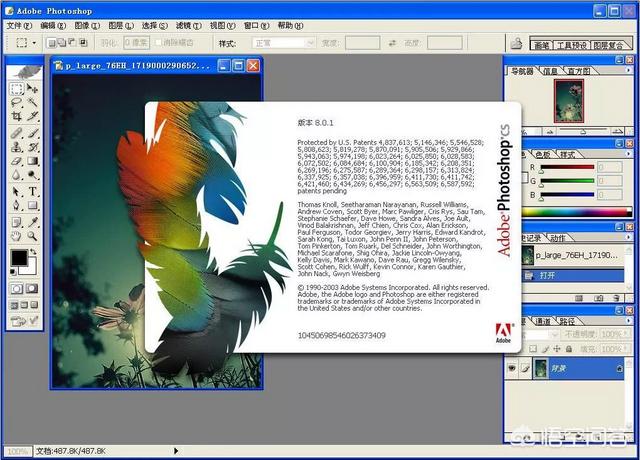Select the Slice tool
The height and width of the screenshot is (460, 640).
tap(32, 116)
